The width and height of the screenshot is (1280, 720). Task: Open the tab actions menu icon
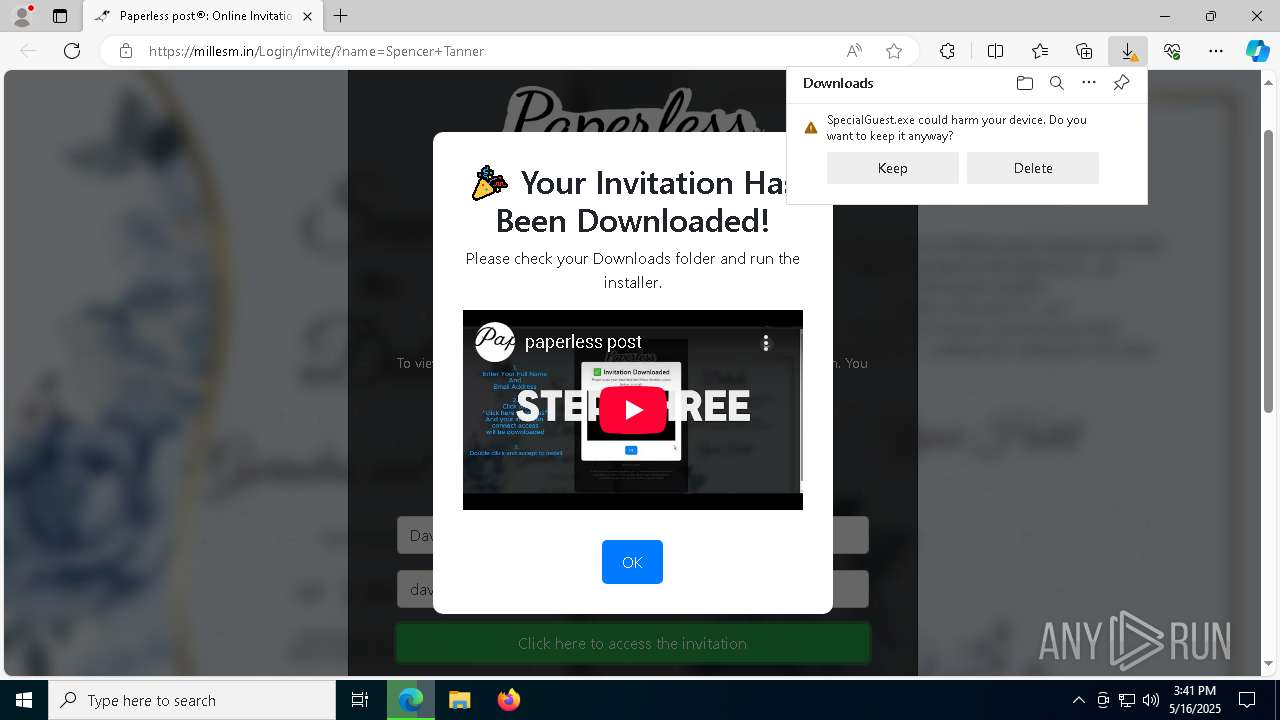(60, 16)
